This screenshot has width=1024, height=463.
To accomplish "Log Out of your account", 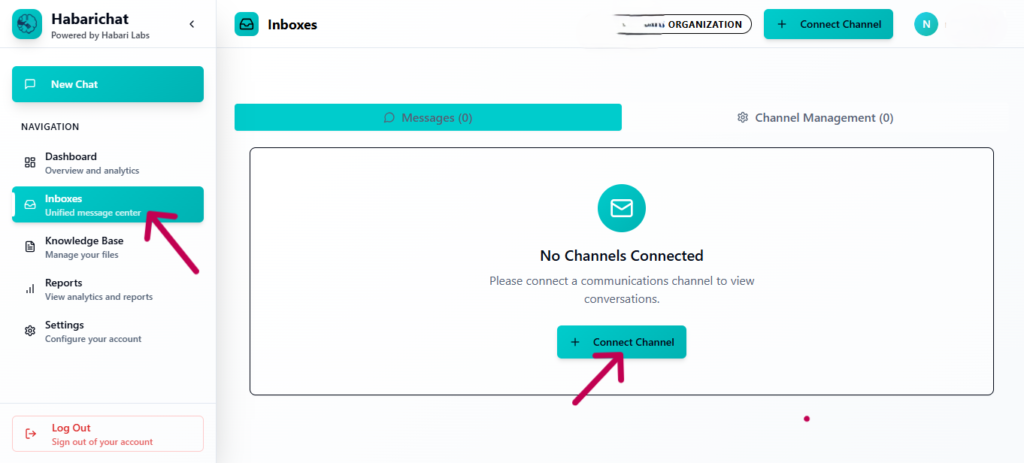I will (107, 434).
